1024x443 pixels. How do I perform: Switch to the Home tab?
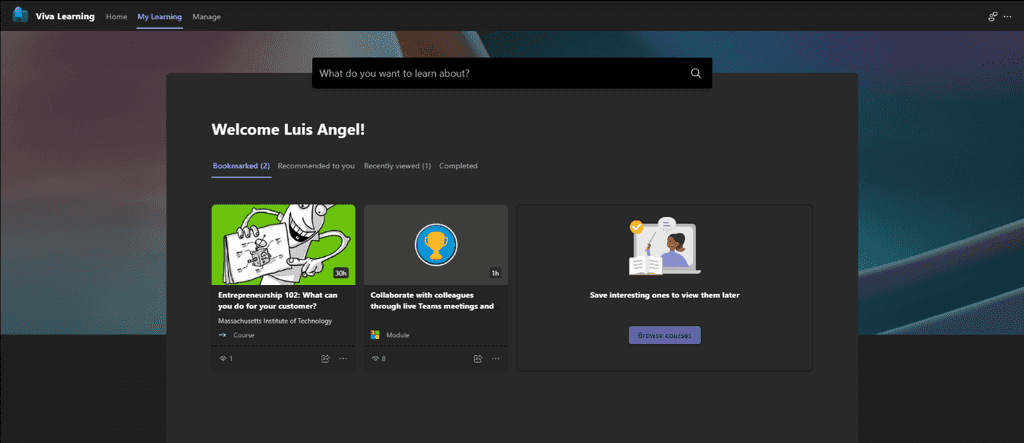click(x=116, y=16)
